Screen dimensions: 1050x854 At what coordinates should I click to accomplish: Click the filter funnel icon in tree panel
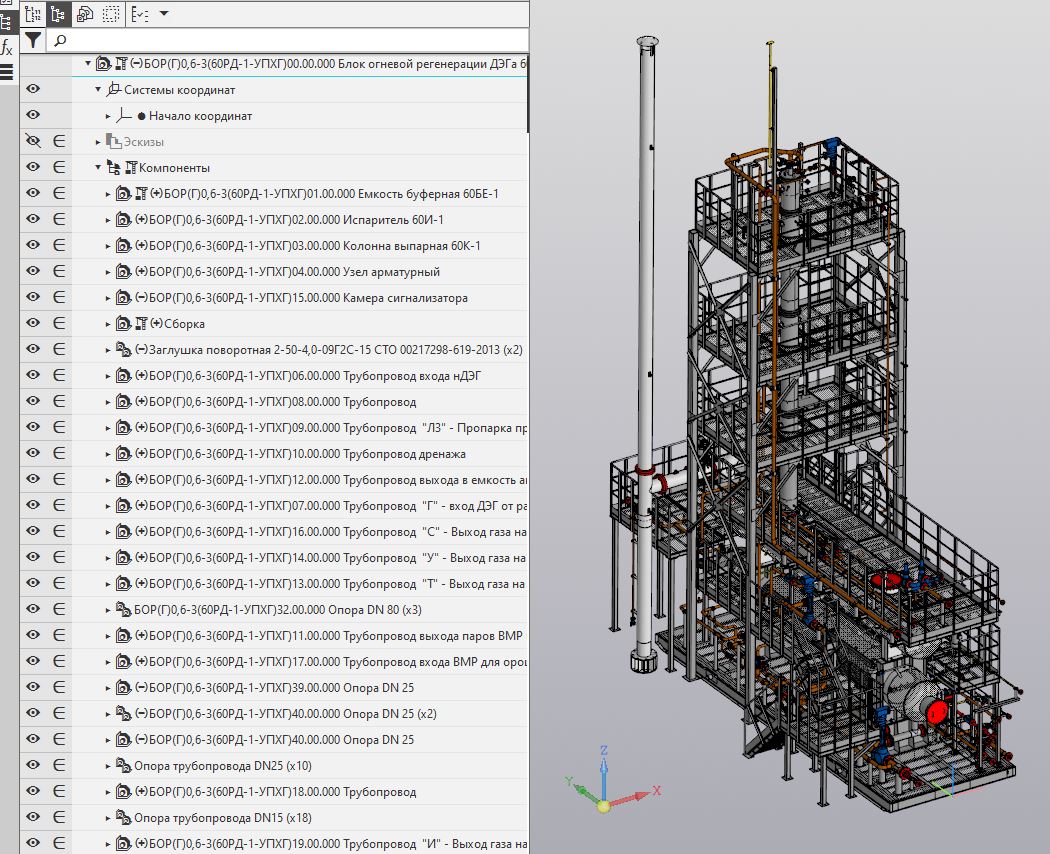pos(33,40)
